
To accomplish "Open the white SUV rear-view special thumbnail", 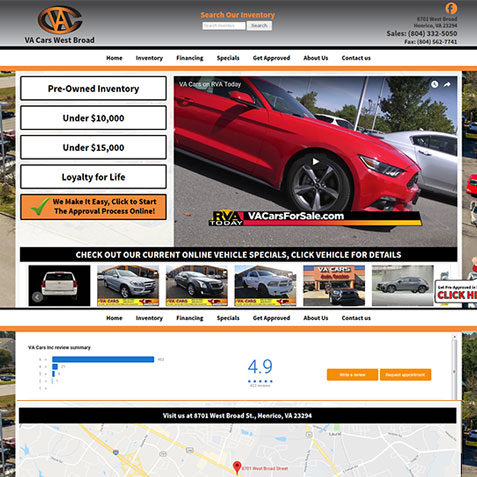I will 59,286.
